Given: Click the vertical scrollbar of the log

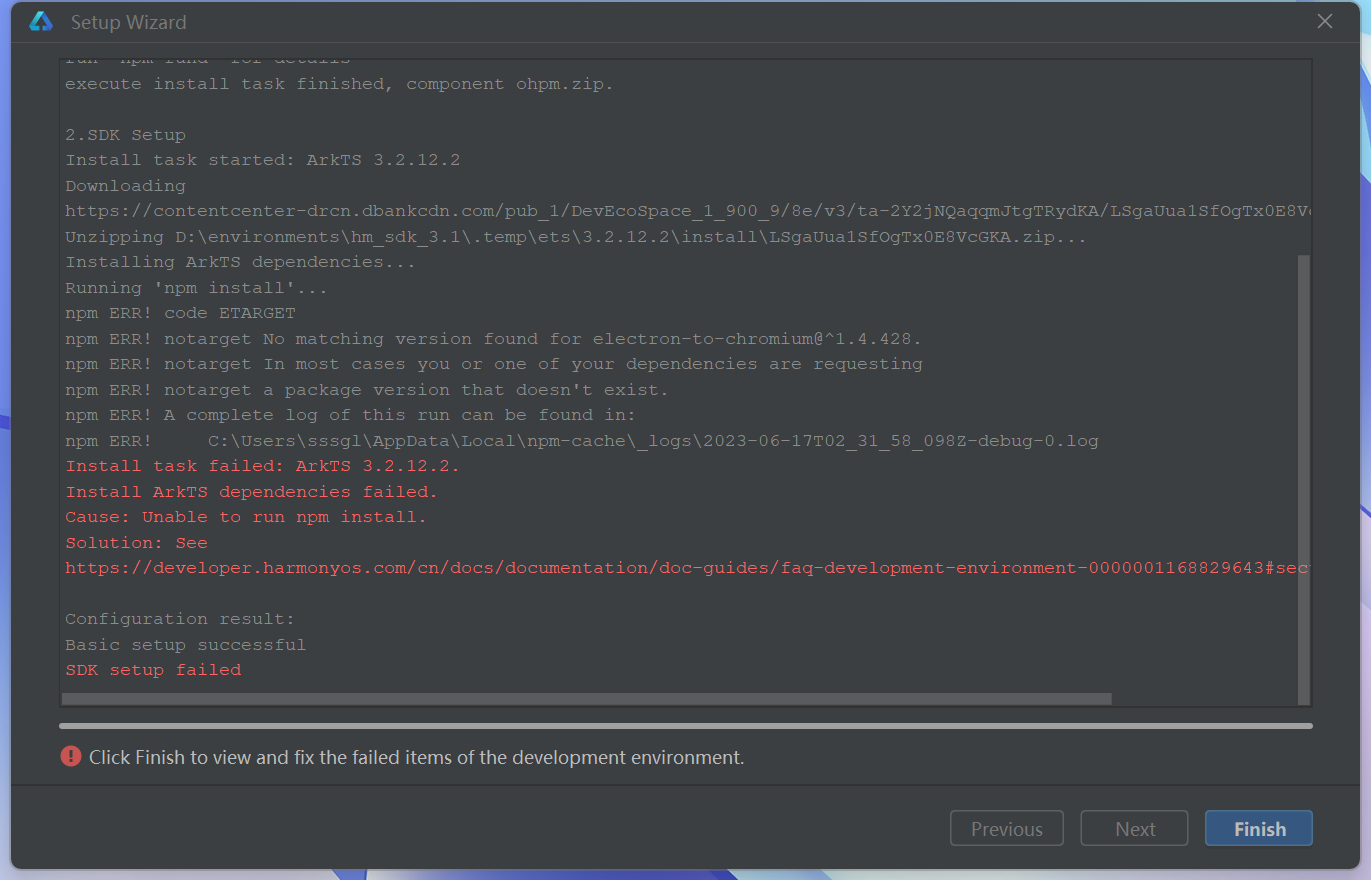Looking at the screenshot, I should 1303,478.
